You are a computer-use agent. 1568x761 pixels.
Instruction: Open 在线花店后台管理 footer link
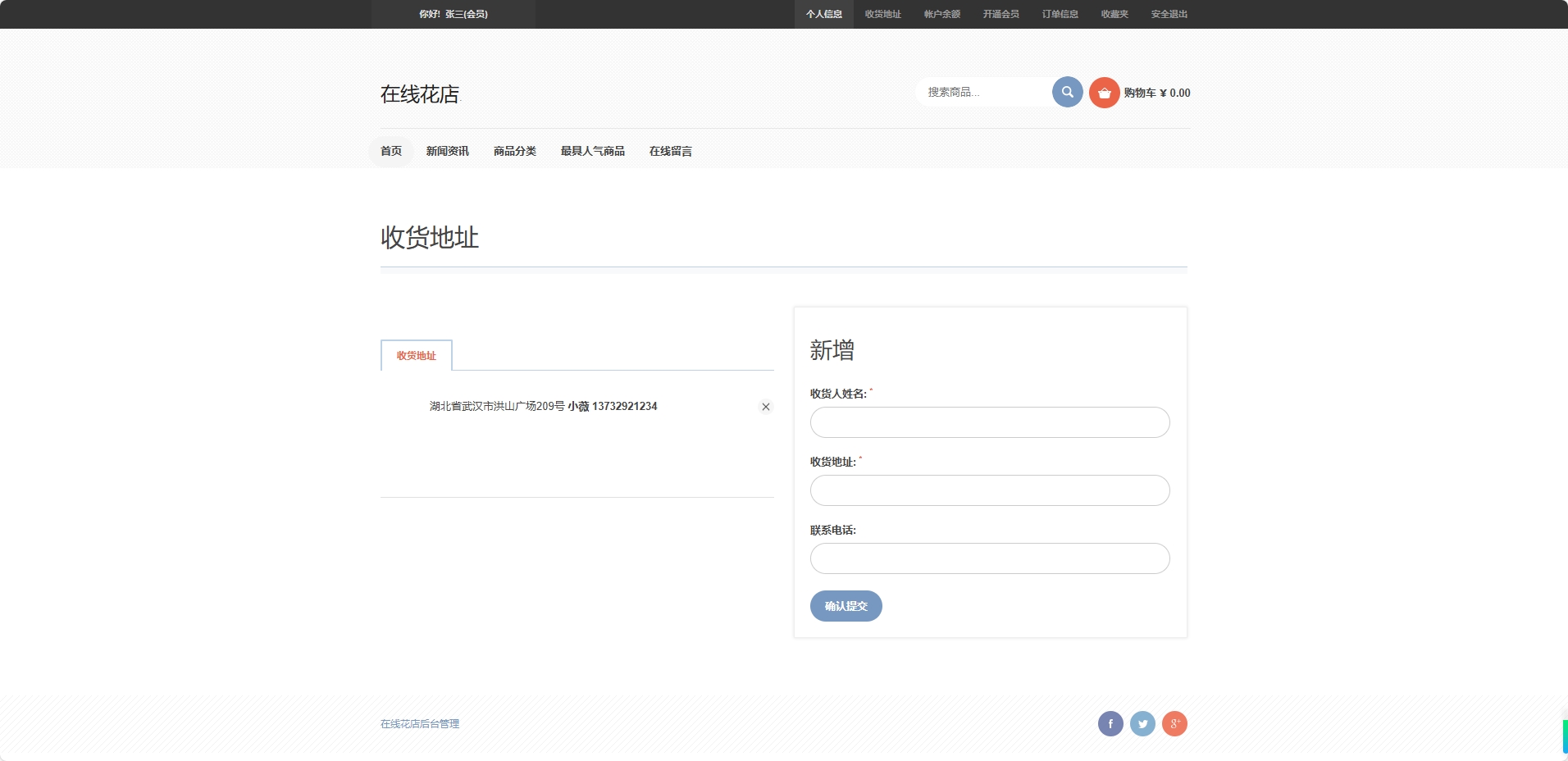[419, 723]
